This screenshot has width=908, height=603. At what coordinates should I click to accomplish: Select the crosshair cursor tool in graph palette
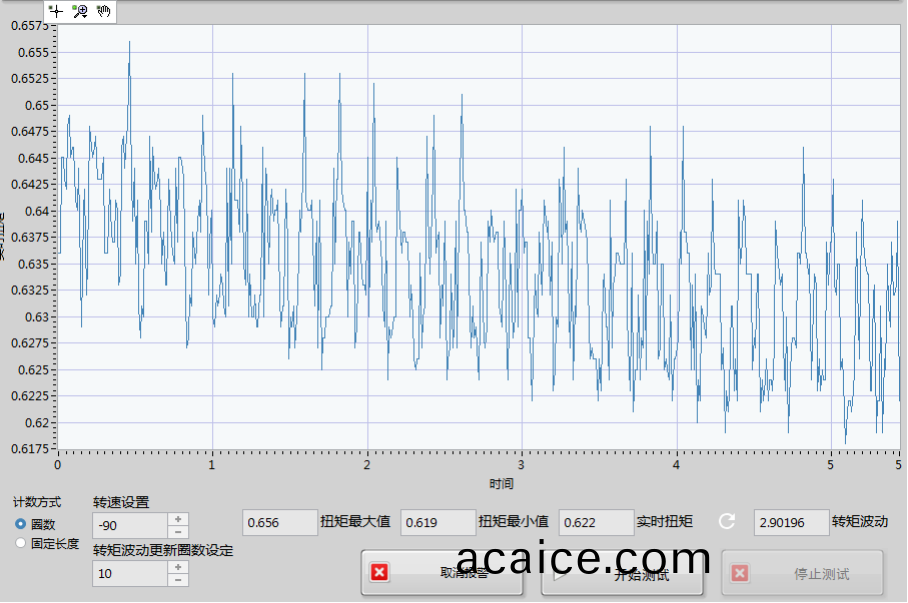pyautogui.click(x=57, y=11)
